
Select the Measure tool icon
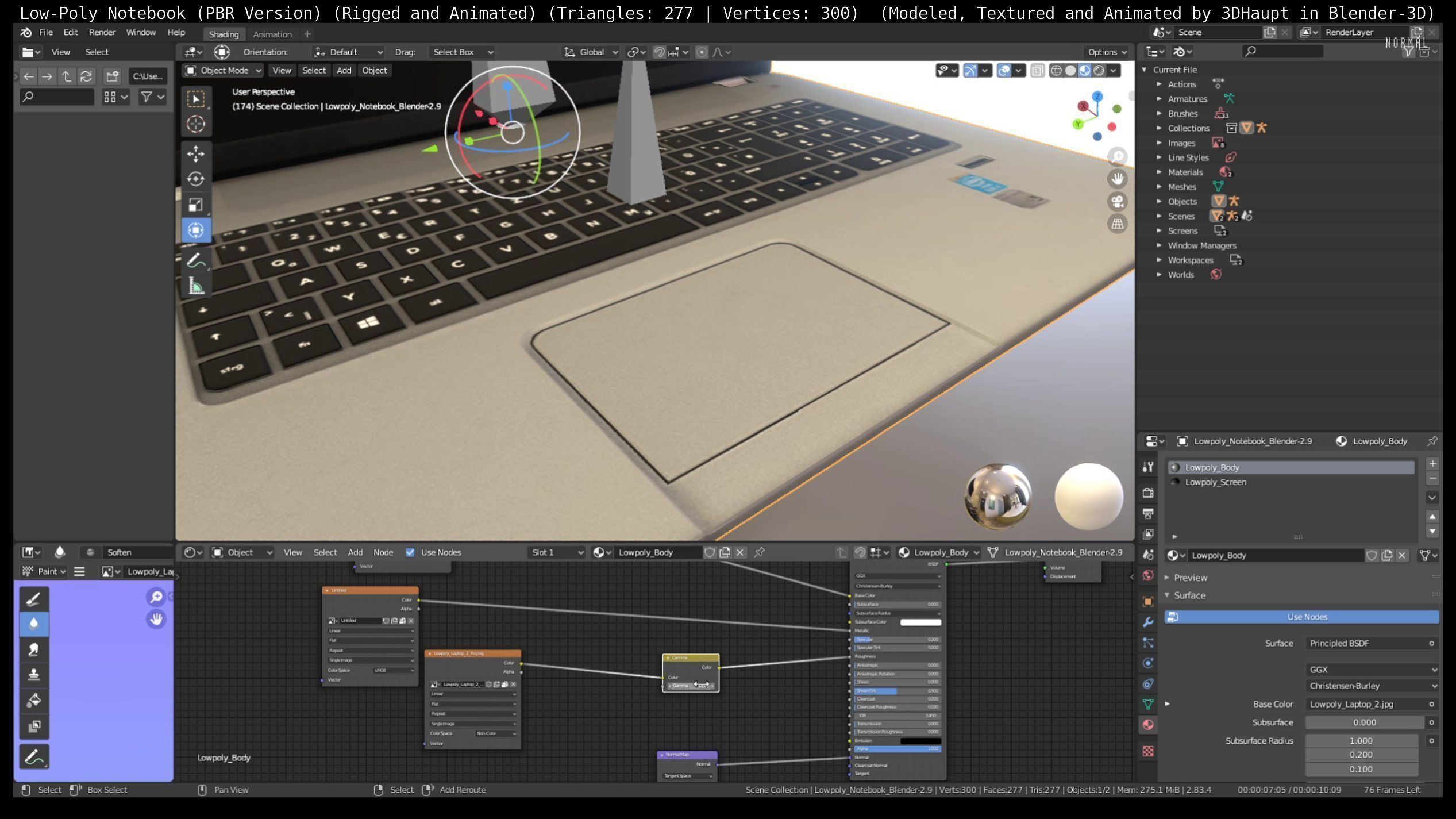click(x=195, y=286)
